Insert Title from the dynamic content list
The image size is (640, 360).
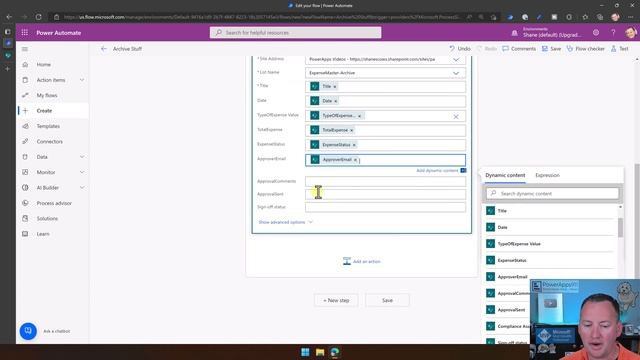(x=550, y=211)
